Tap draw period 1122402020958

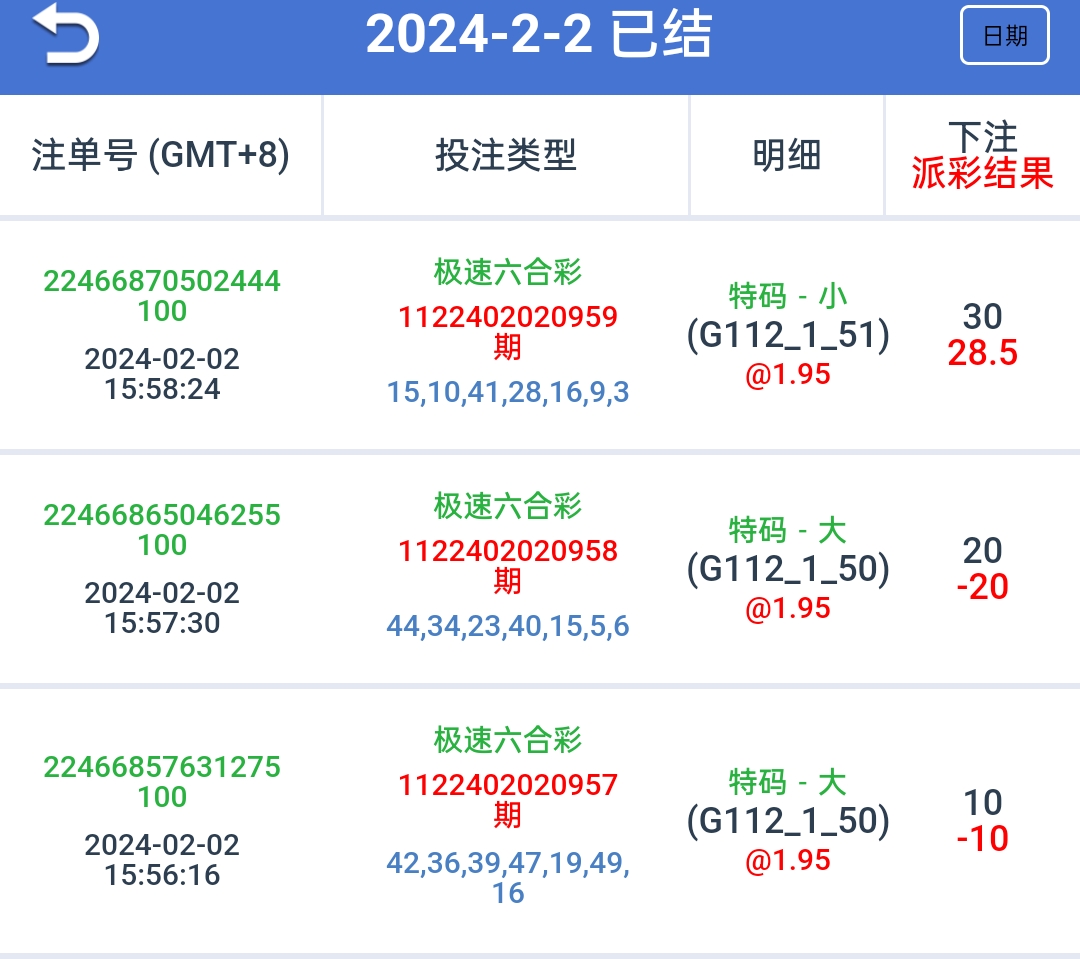tap(508, 552)
